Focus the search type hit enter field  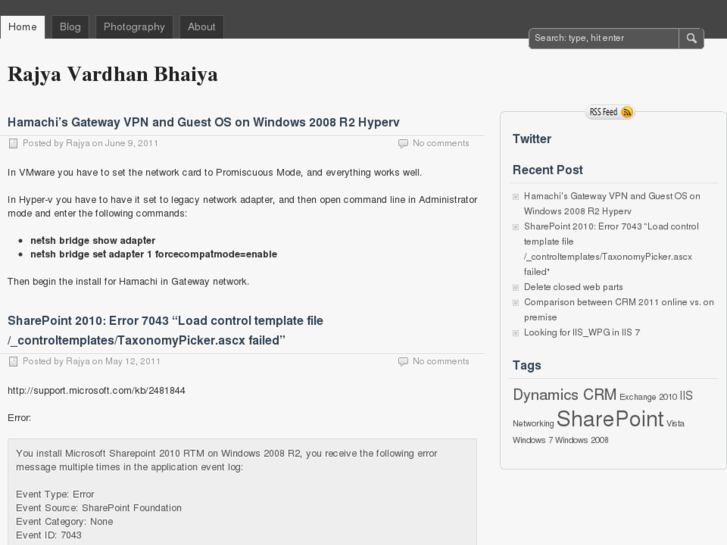[604, 38]
